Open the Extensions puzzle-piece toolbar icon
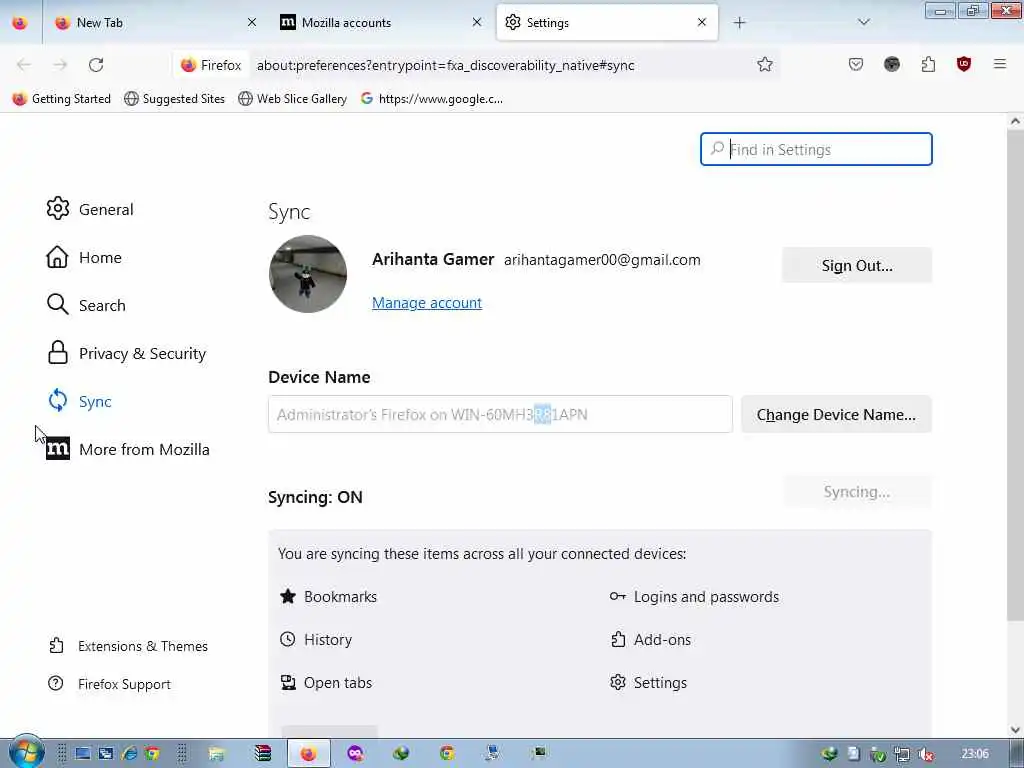 click(928, 64)
